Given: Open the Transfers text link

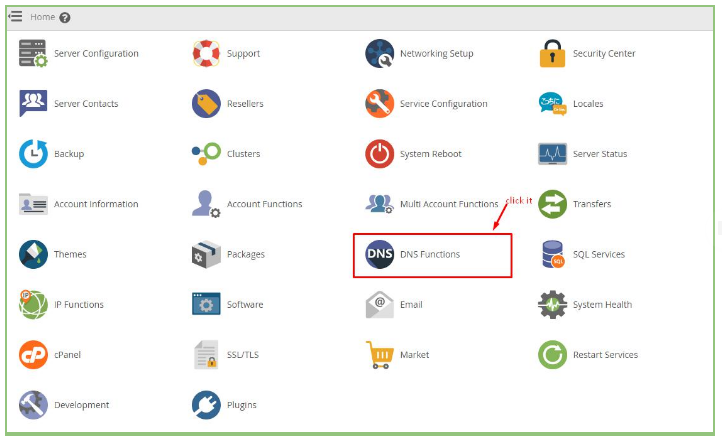Looking at the screenshot, I should tap(592, 204).
